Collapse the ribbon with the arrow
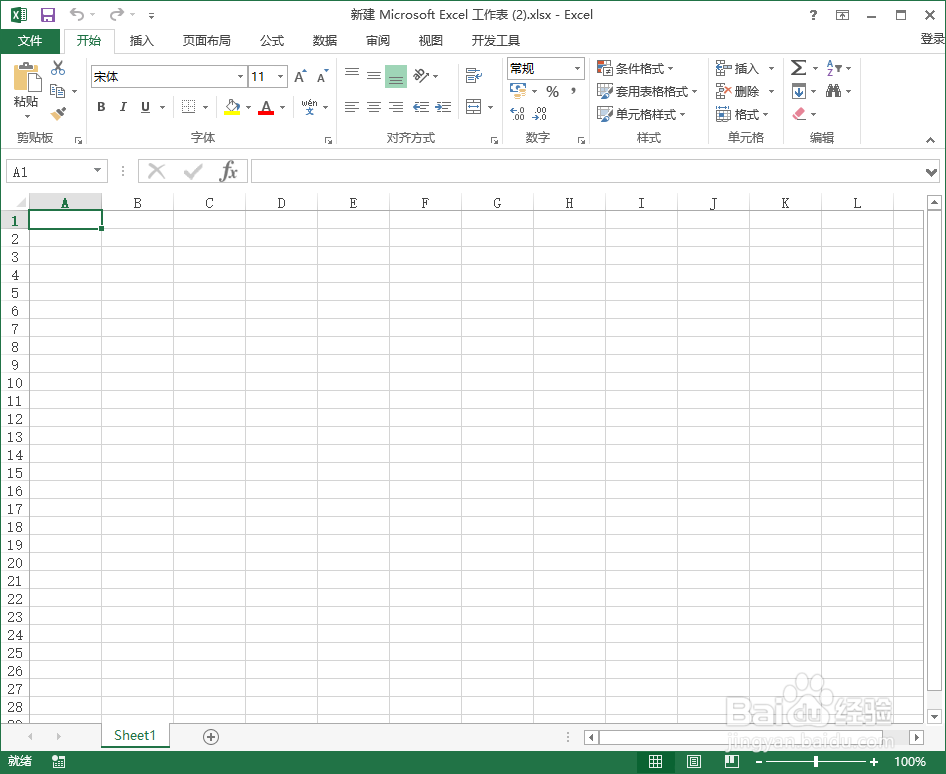 point(930,140)
